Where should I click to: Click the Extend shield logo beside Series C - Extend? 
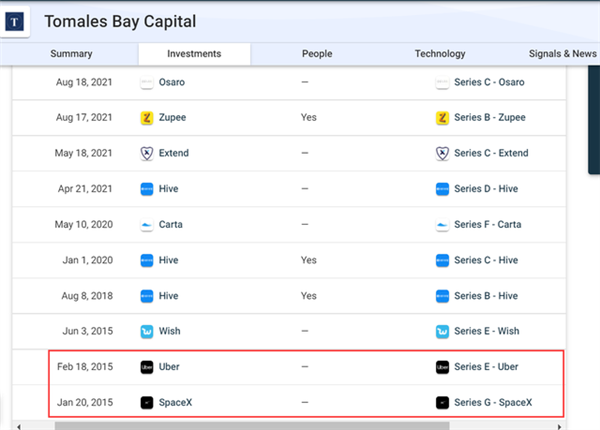(x=442, y=154)
